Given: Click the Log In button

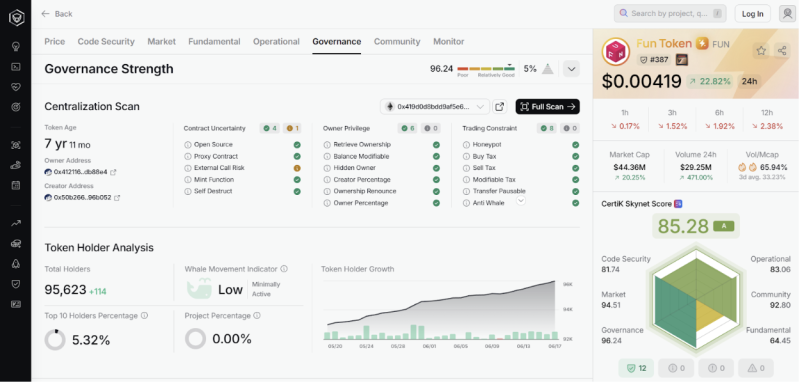Looking at the screenshot, I should coord(753,14).
